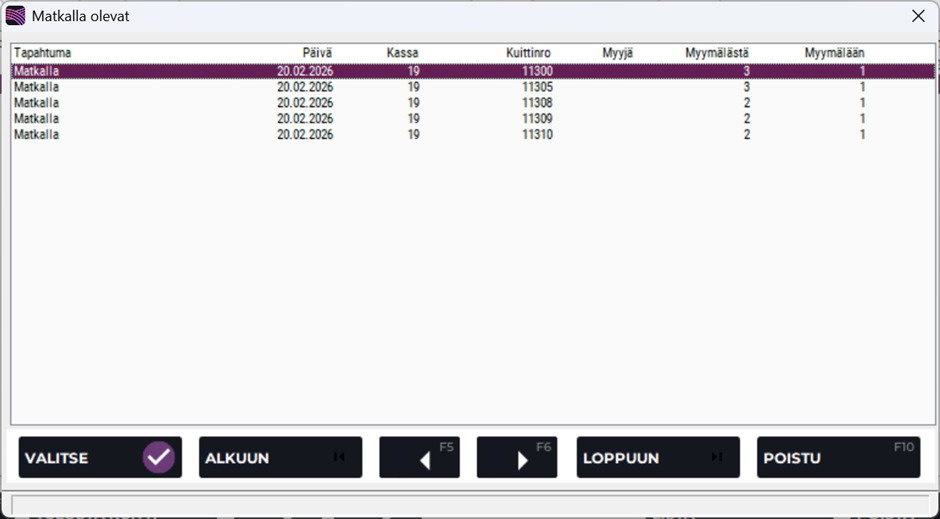Select the row with receipt number 11309
Viewport: 940px width, 519px height.
click(536, 119)
